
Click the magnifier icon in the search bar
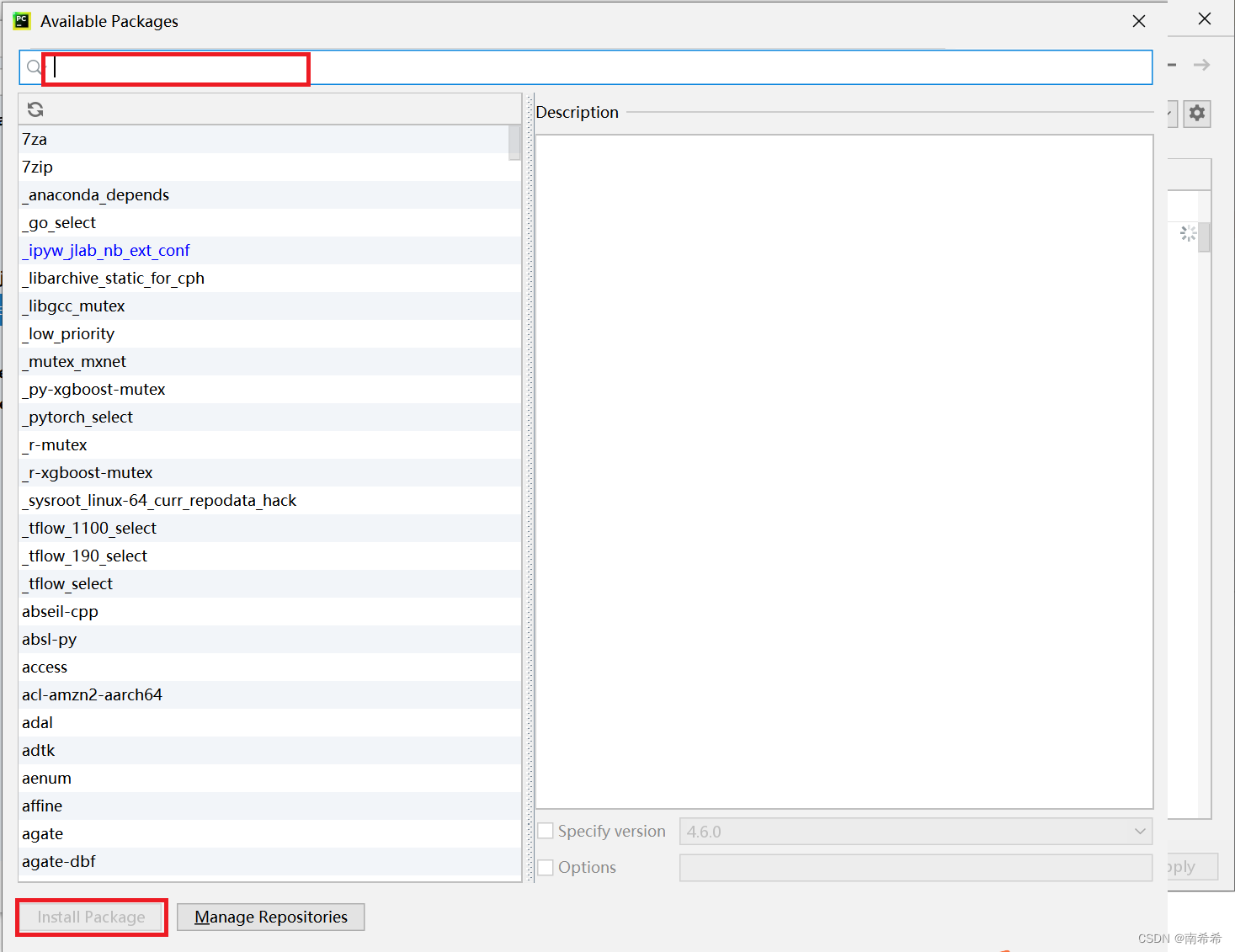point(34,66)
